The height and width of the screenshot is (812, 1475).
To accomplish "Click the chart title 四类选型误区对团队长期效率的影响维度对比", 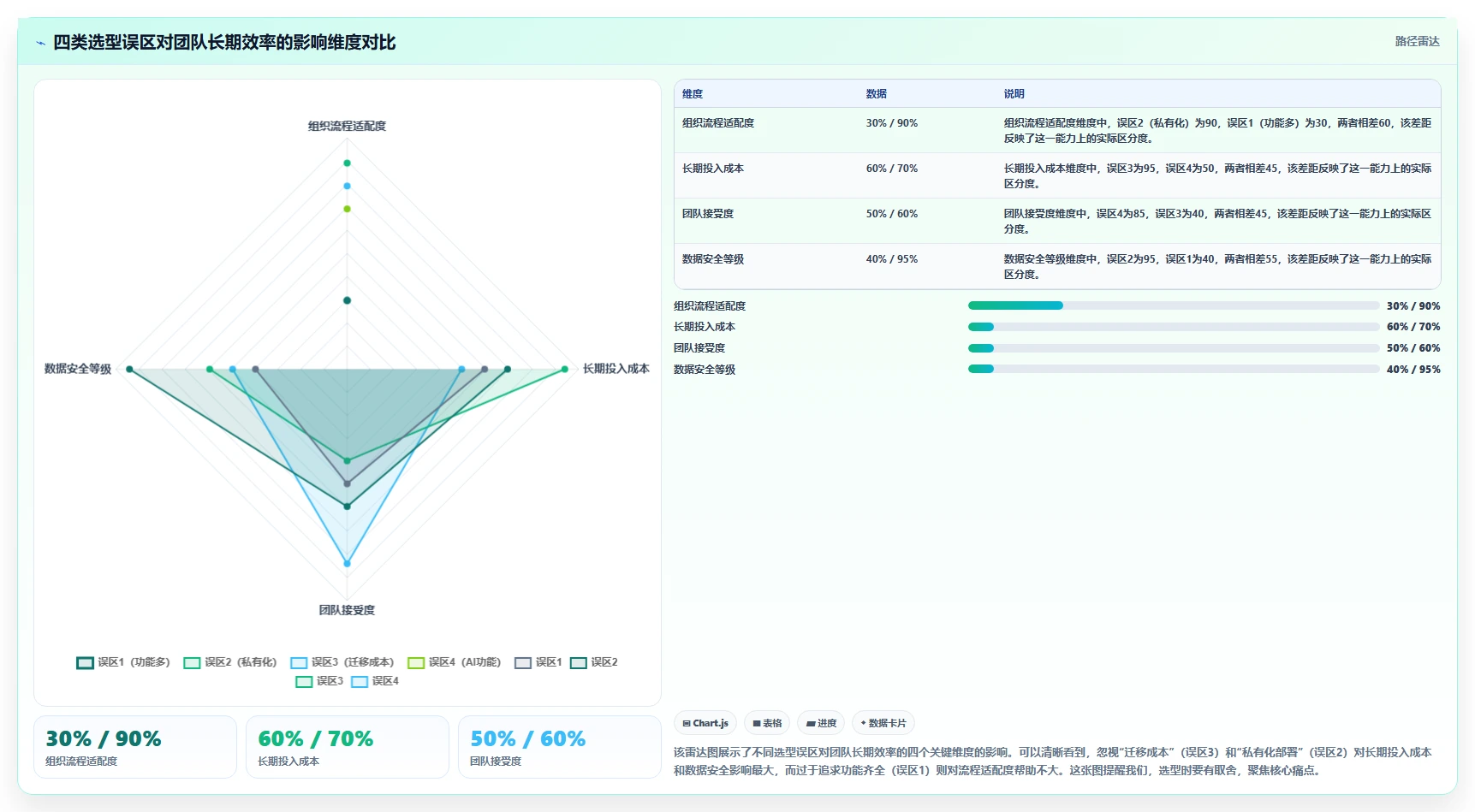I will 224,43.
